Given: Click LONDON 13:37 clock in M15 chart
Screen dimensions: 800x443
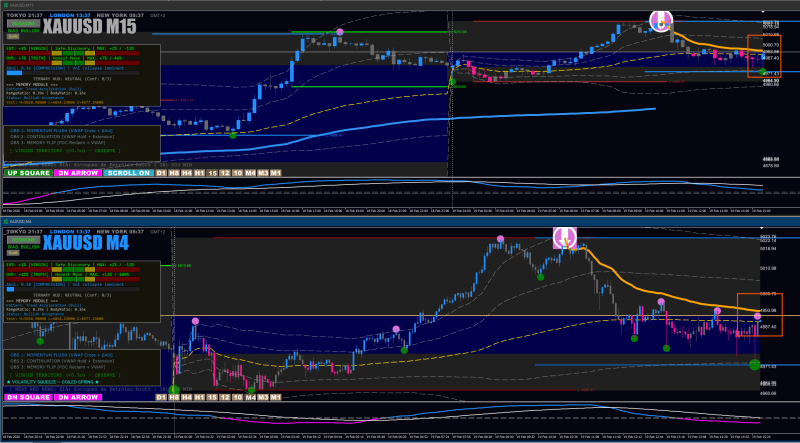Looking at the screenshot, I should click(x=71, y=16).
